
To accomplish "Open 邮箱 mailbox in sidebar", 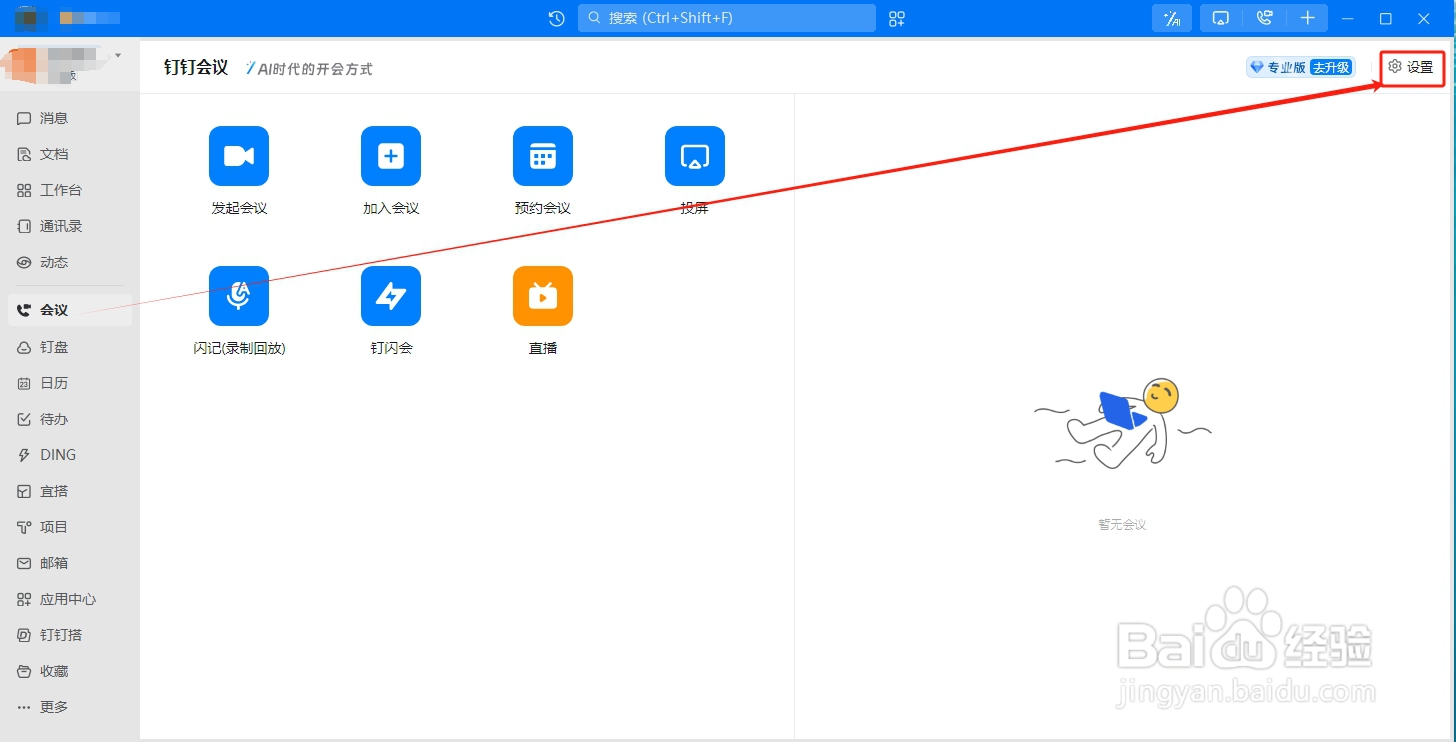I will coord(70,563).
